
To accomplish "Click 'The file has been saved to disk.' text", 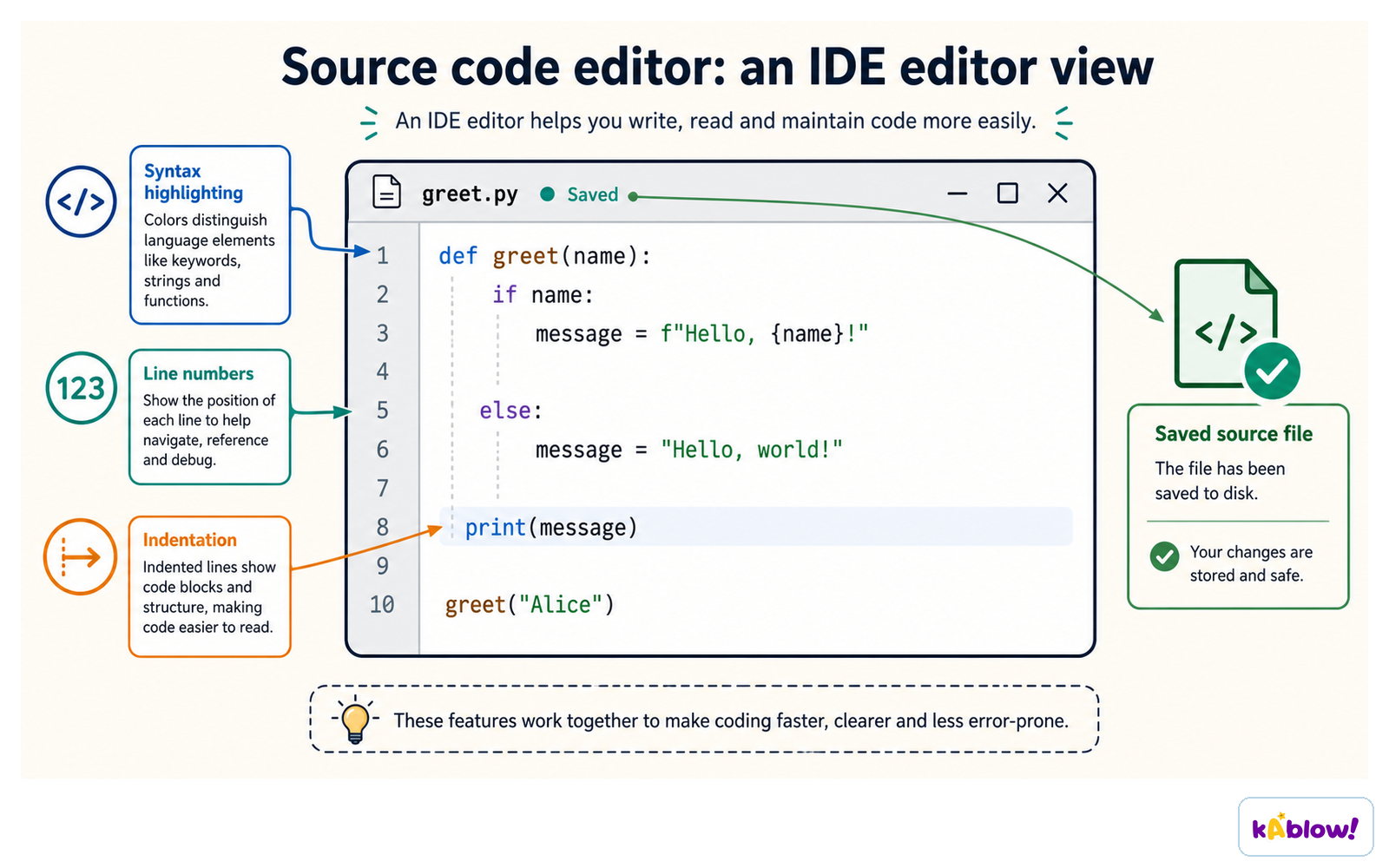I will (x=1220, y=481).
